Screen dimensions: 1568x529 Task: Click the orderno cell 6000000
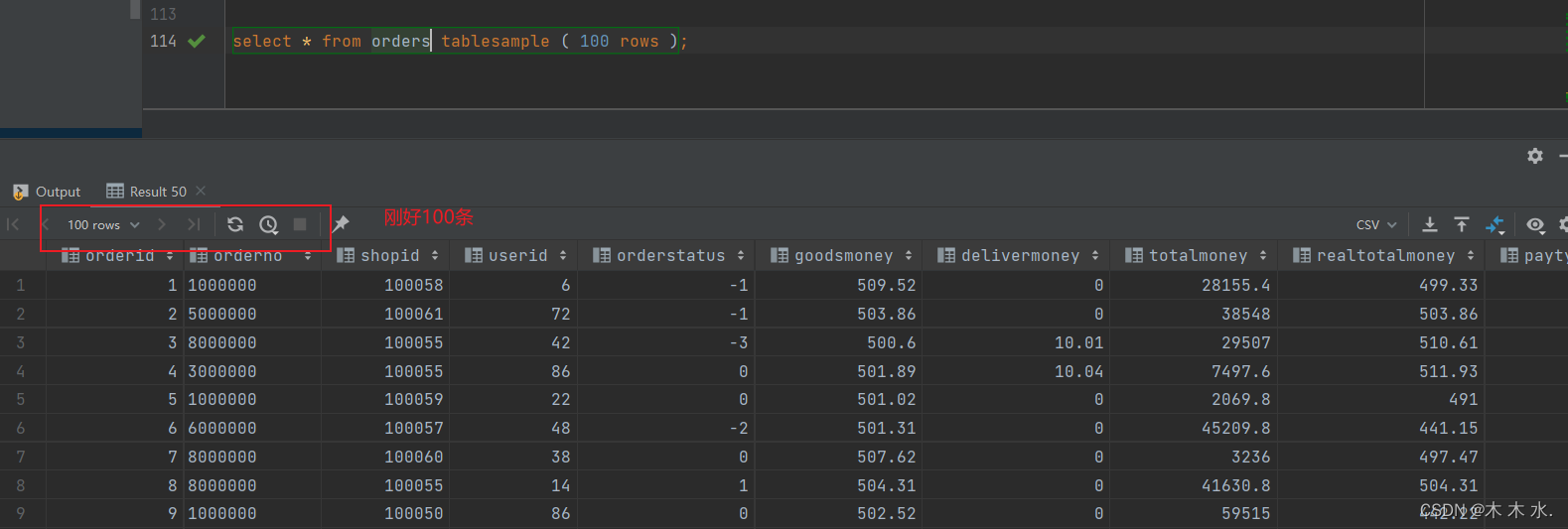251,428
